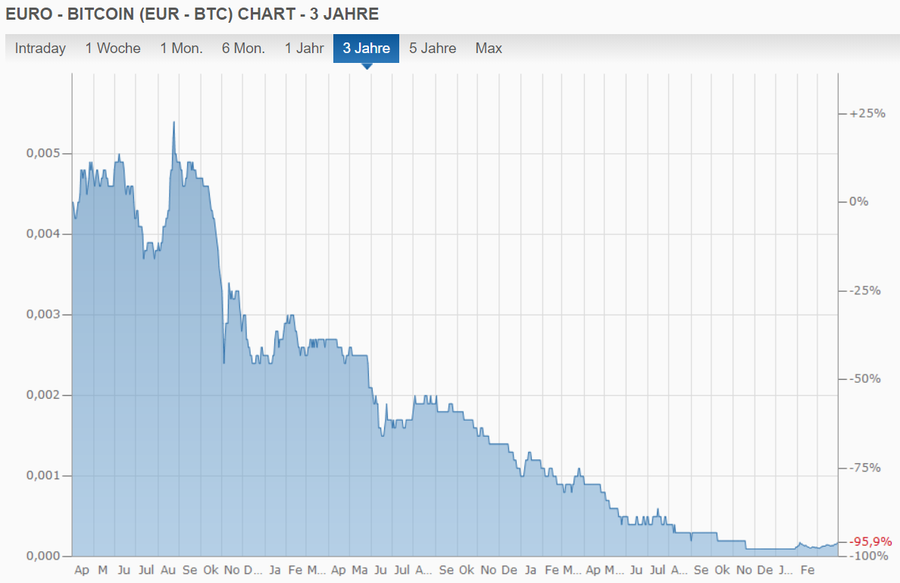Select the 0% label on right axis
Screen dimensions: 900x583
[858, 201]
